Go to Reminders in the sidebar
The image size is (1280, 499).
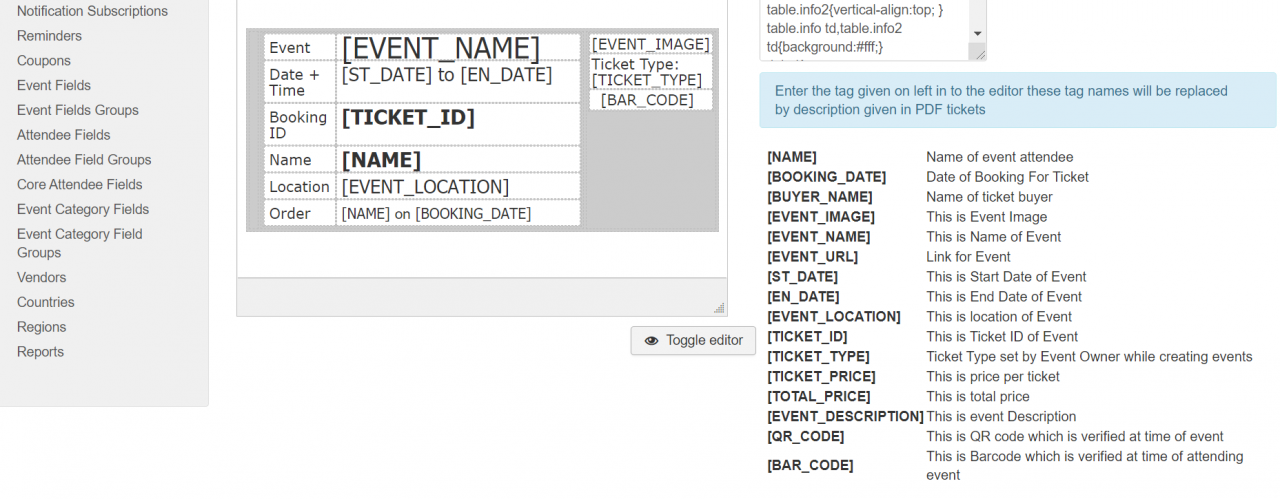[x=49, y=36]
